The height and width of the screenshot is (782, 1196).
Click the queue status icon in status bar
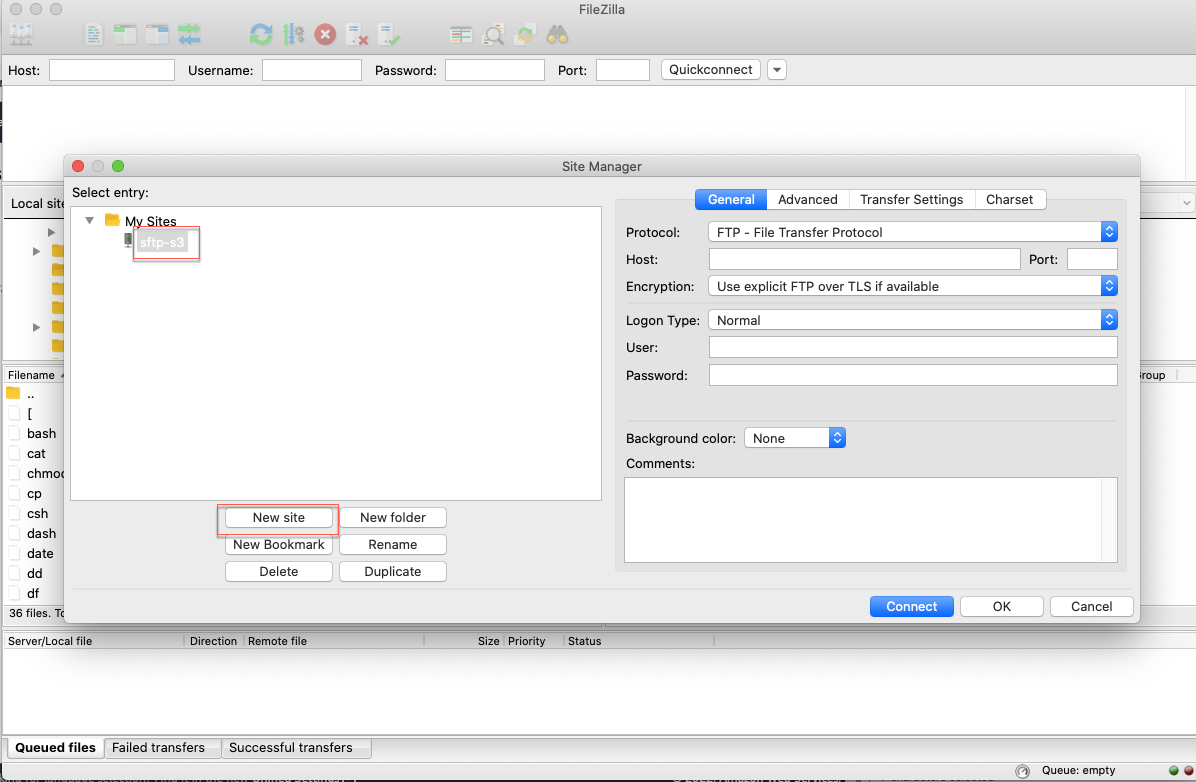click(1022, 771)
